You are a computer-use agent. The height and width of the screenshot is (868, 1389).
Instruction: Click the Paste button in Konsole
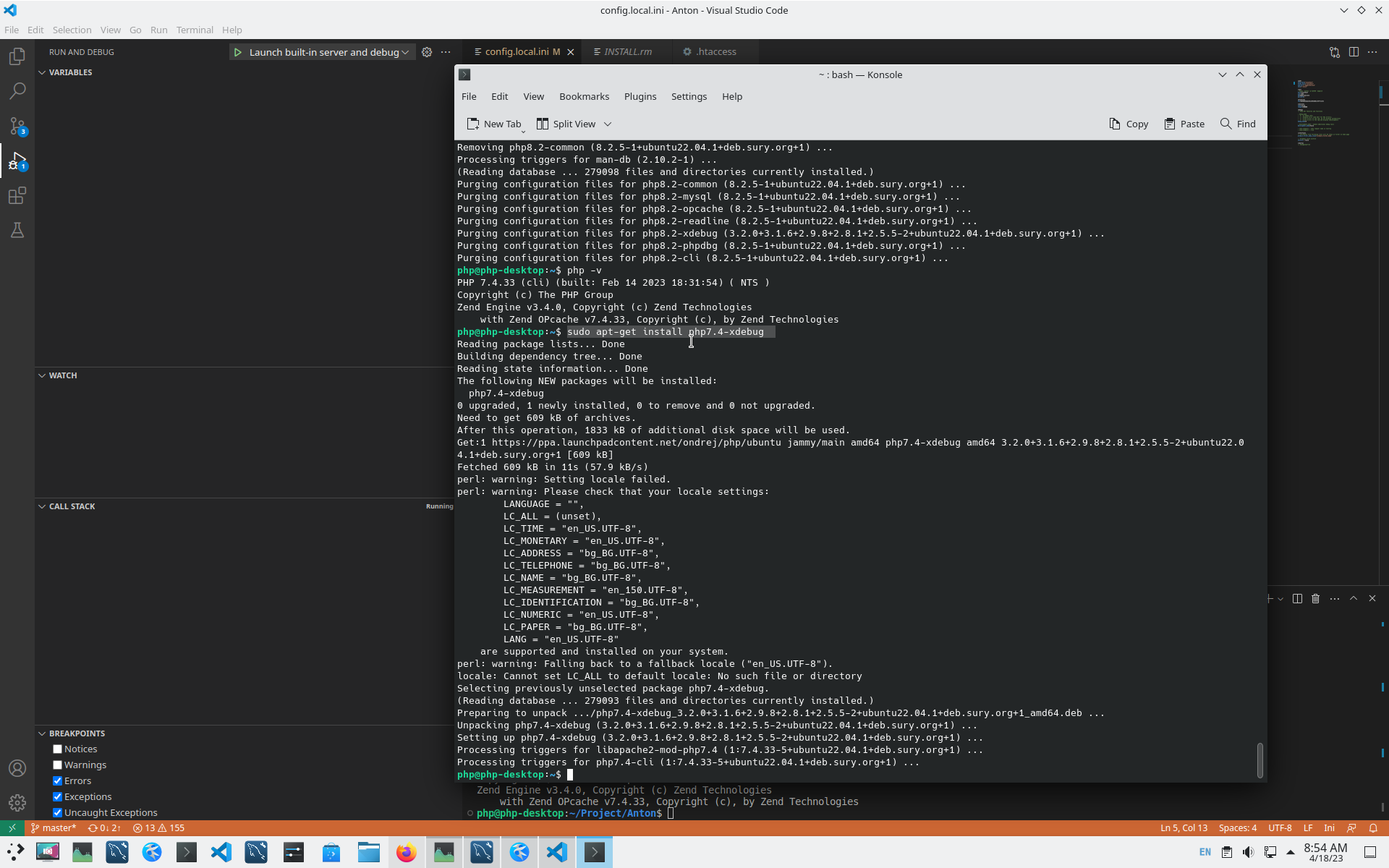point(1184,124)
